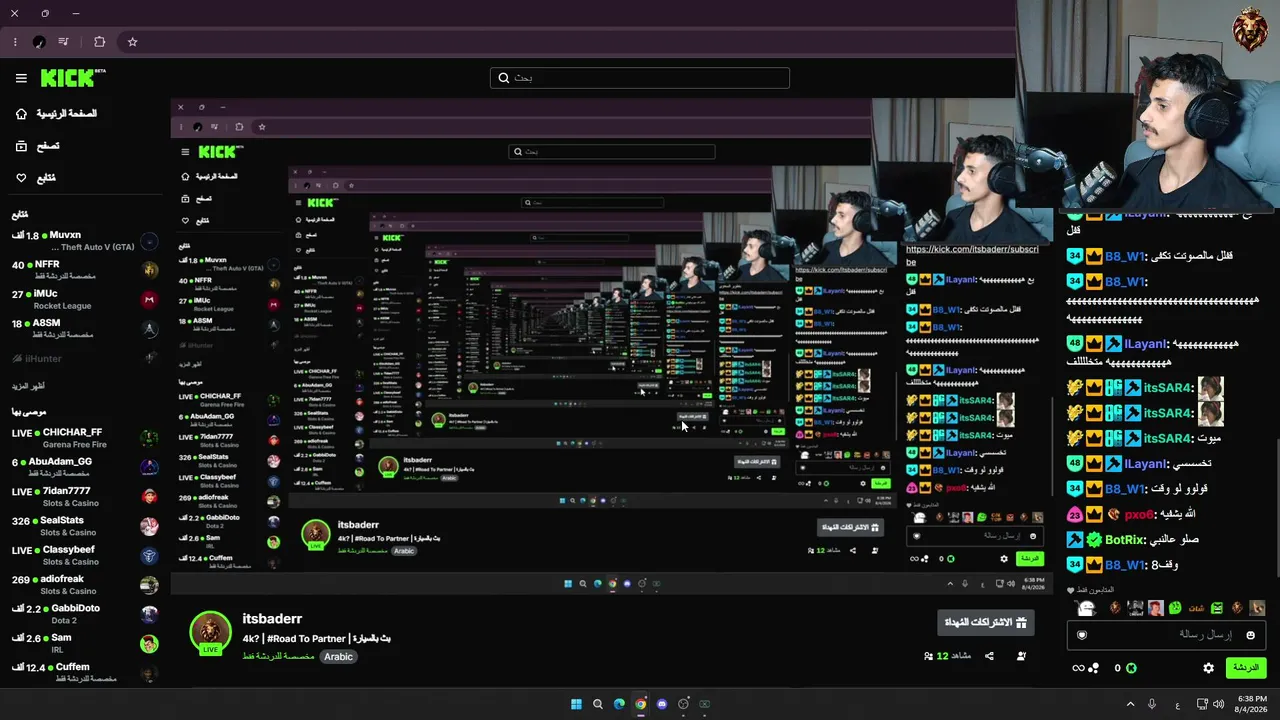Open the متابع following heart item
This screenshot has height=720, width=1280.
pyautogui.click(x=35, y=178)
